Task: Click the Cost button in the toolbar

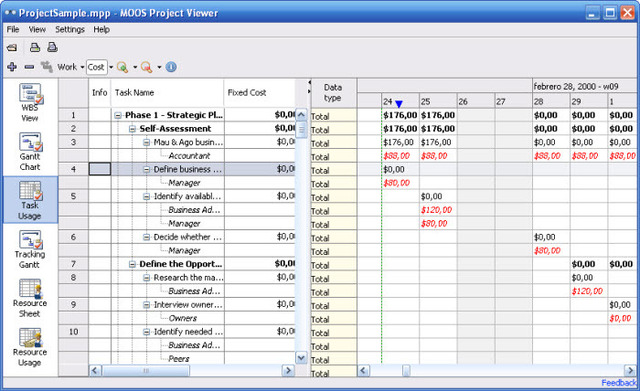Action: [x=96, y=67]
